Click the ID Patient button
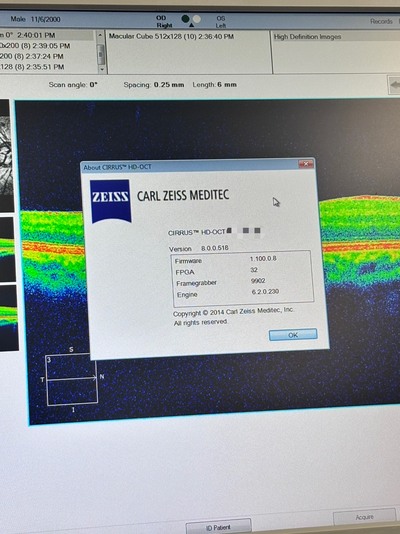 (x=218, y=527)
